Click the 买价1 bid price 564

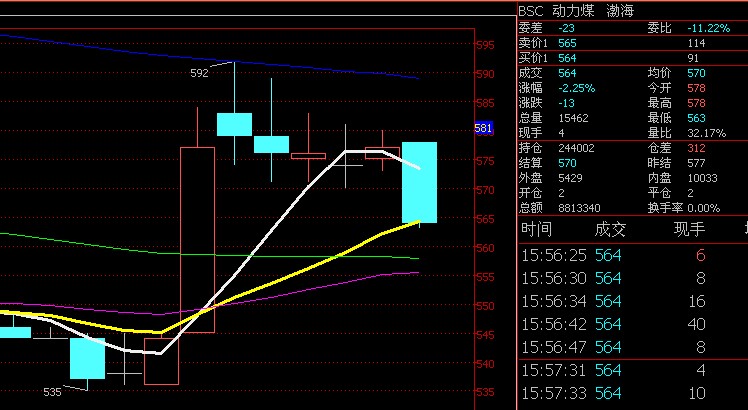click(x=567, y=58)
